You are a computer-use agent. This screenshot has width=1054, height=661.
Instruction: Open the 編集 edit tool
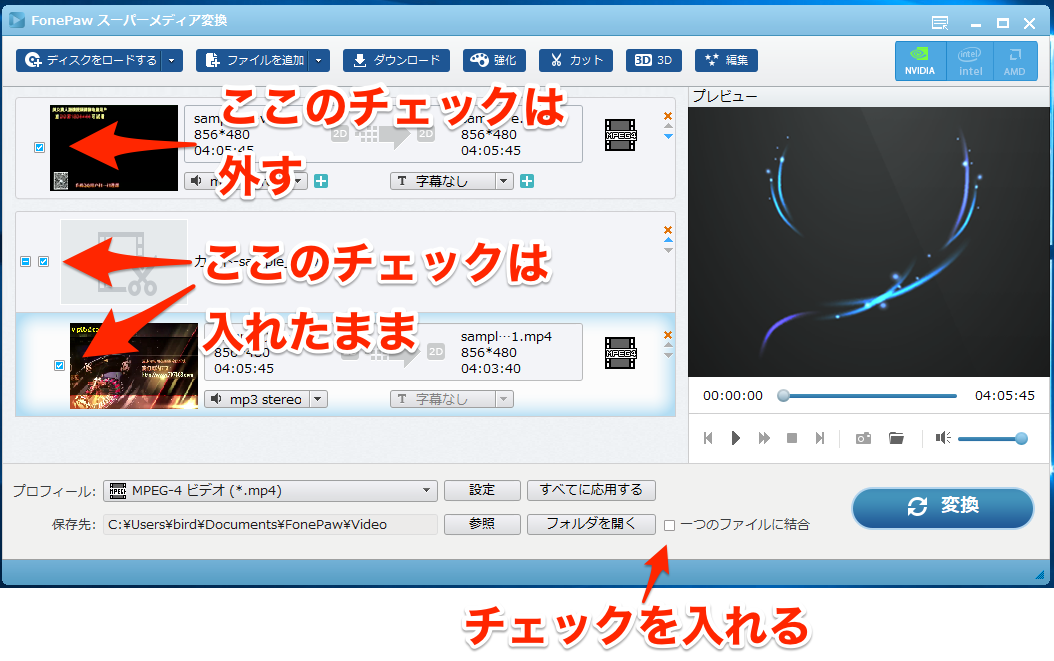point(726,61)
